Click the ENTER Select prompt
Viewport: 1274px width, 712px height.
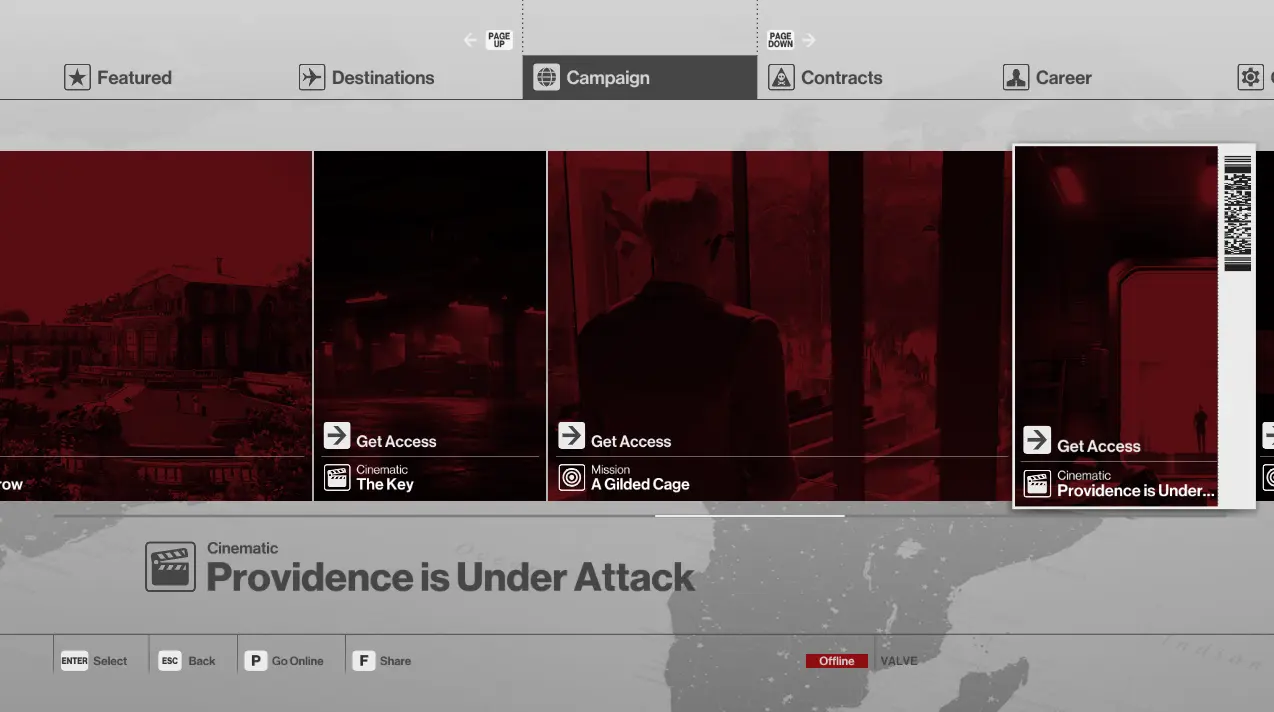(94, 661)
